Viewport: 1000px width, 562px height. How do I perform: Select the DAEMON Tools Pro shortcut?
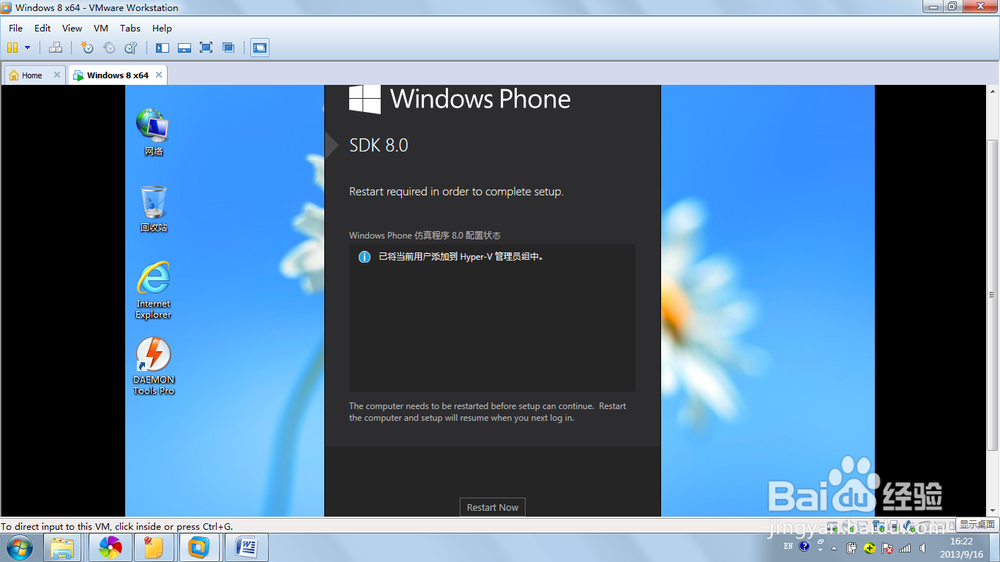tap(153, 366)
